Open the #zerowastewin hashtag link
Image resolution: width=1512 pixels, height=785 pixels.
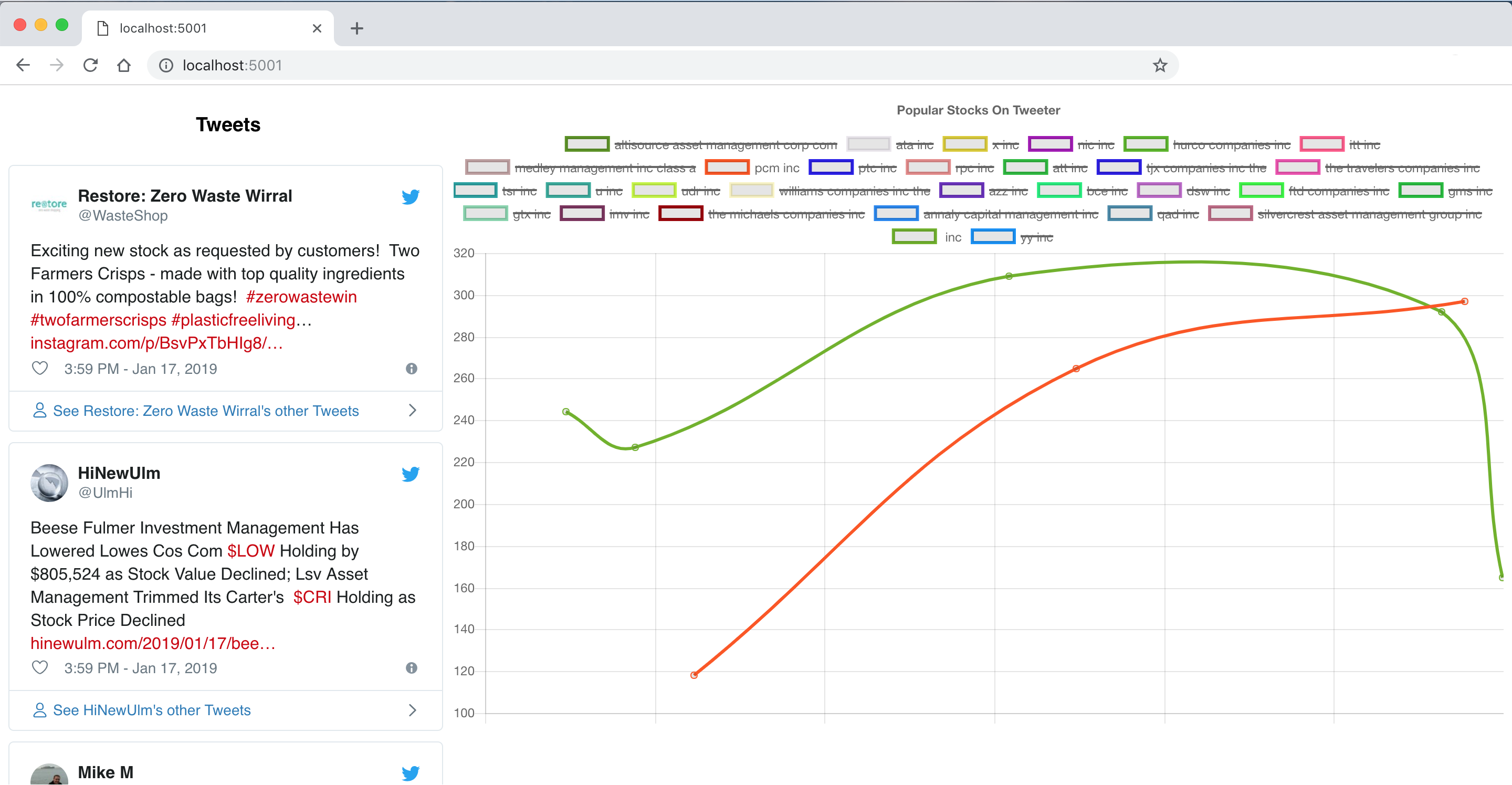(x=301, y=297)
